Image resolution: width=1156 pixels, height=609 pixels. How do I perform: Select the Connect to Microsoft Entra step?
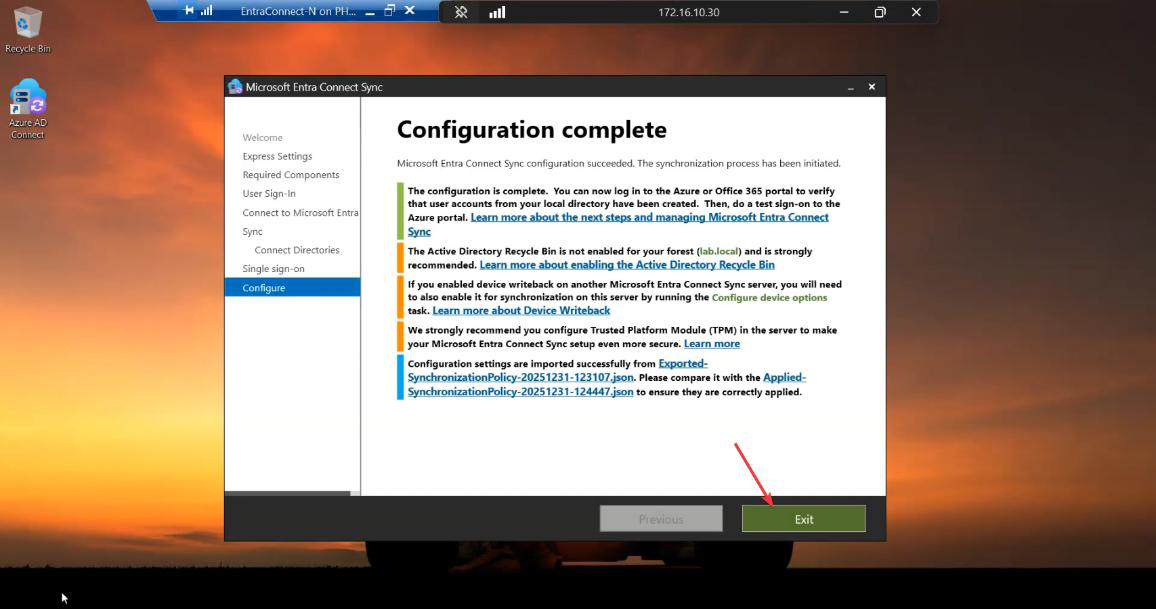[300, 212]
